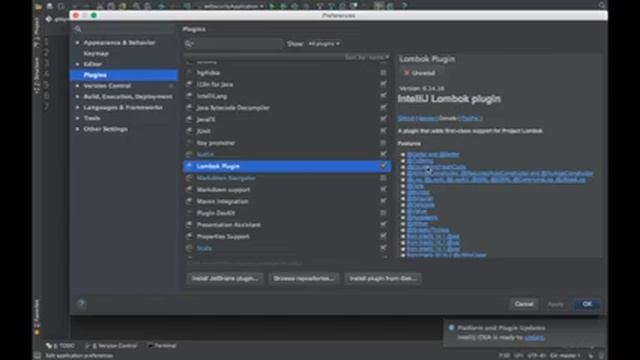Image resolution: width=640 pixels, height=360 pixels.
Task: Click the IntelliLang plugin icon
Action: [189, 96]
